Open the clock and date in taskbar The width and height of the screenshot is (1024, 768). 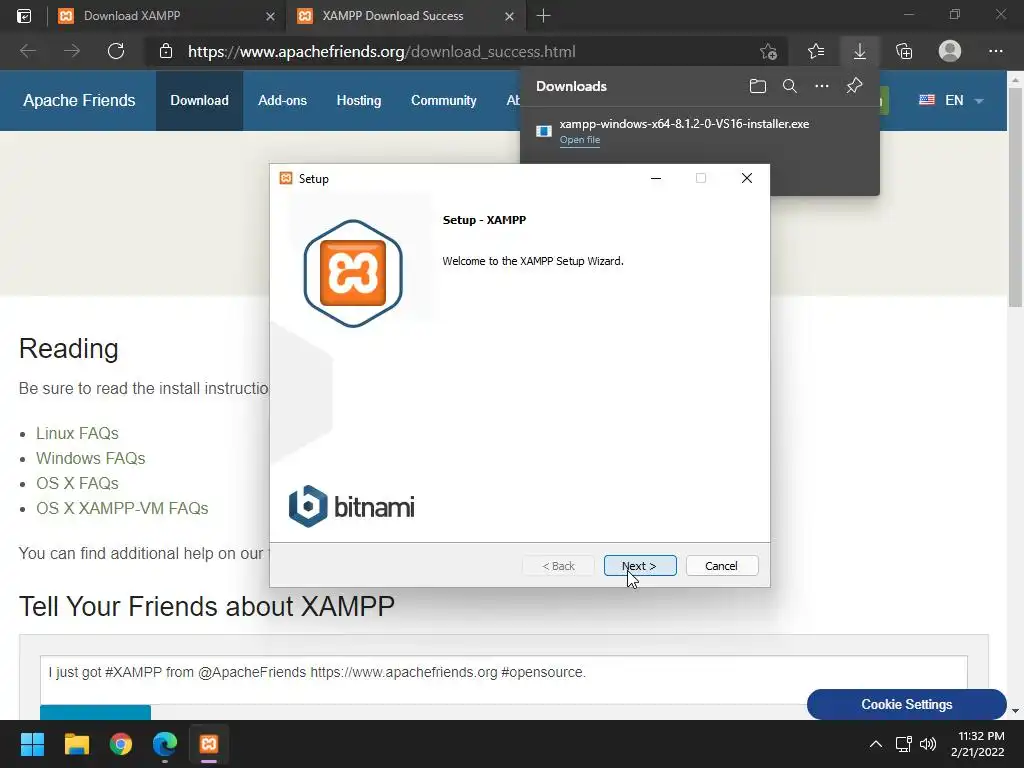977,744
